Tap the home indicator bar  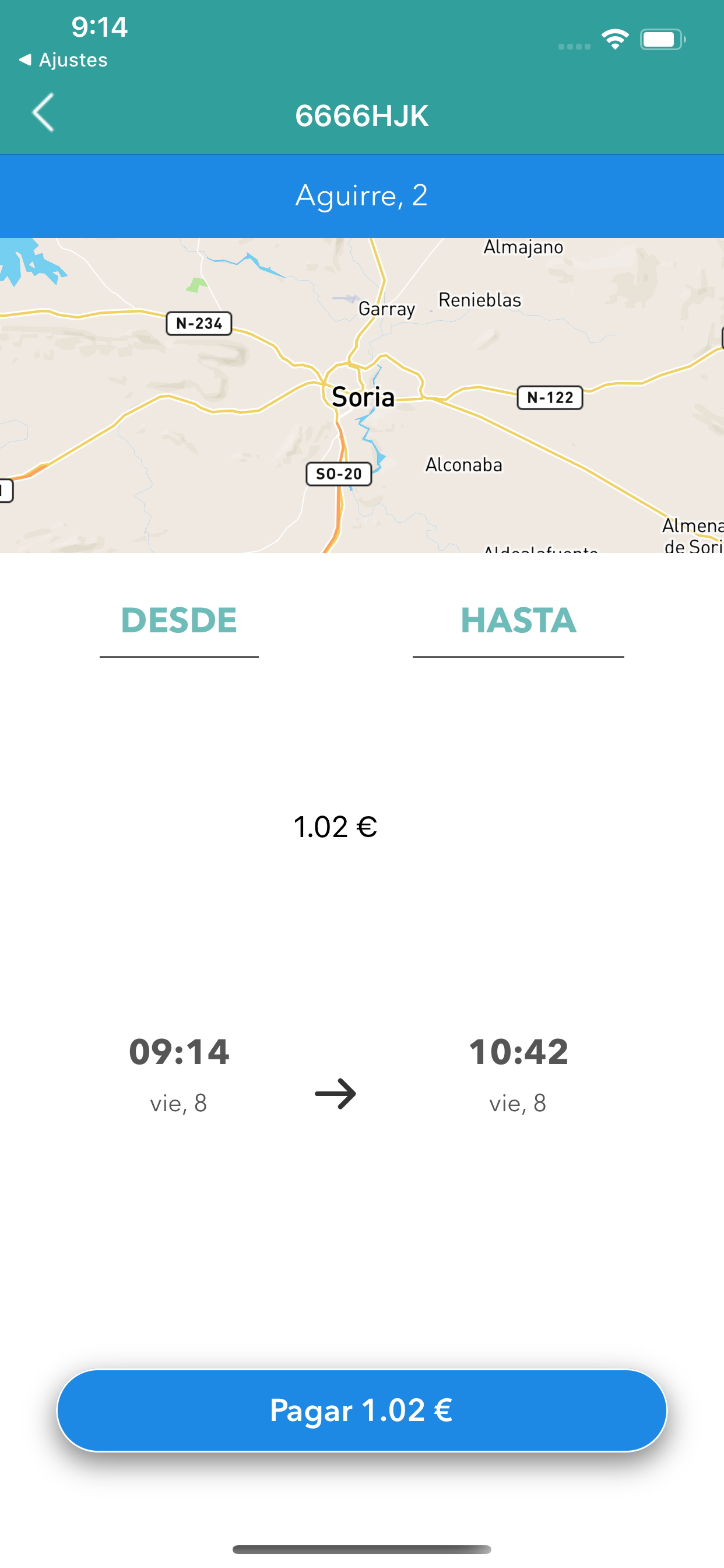362,1549
